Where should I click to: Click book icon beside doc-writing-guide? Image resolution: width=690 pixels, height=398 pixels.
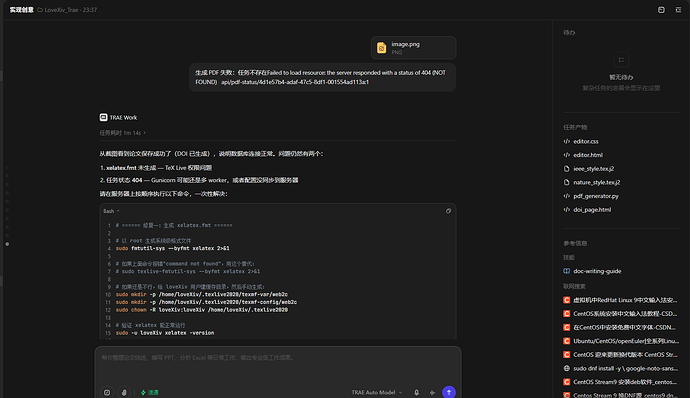[566, 271]
